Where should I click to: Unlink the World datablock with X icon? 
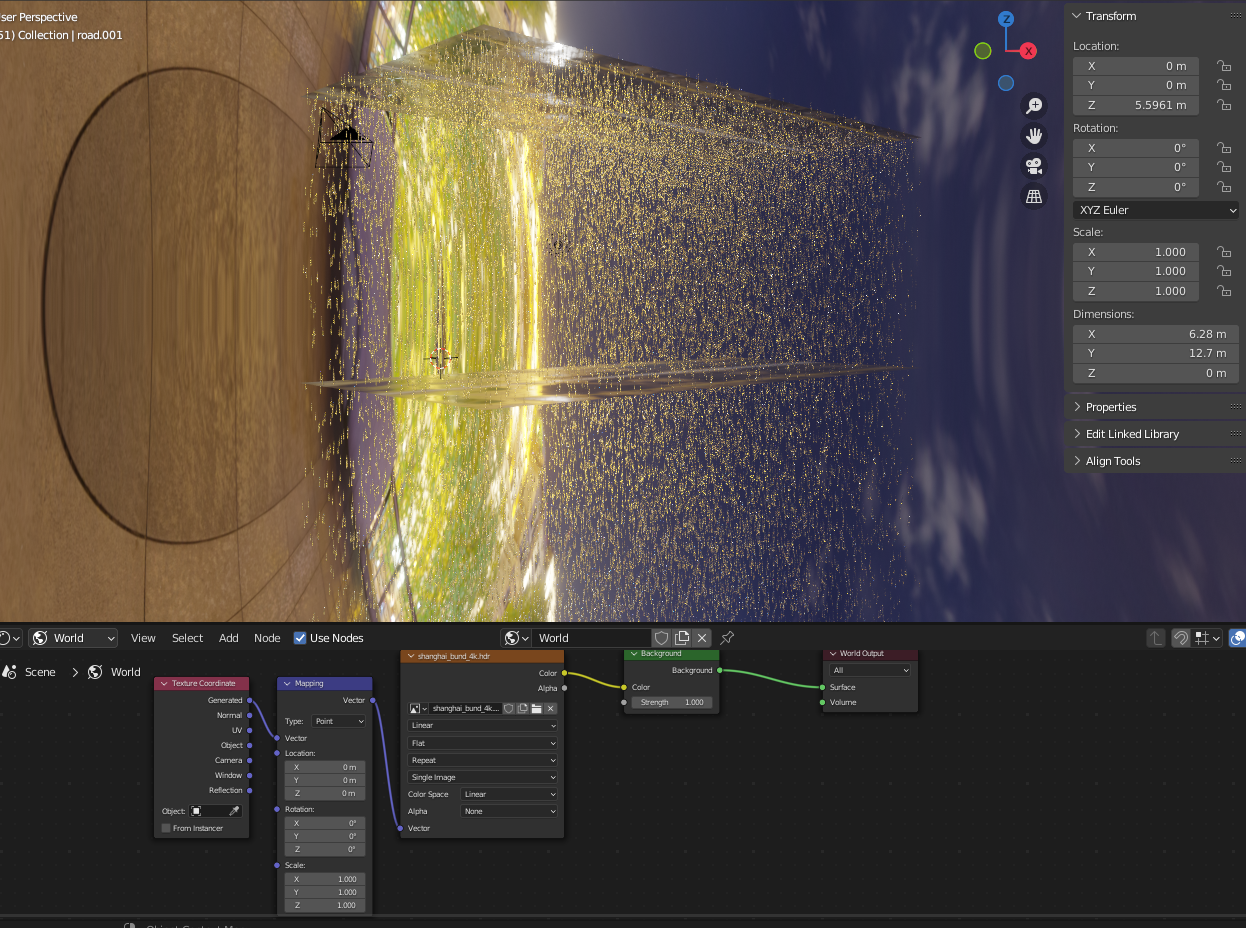[702, 638]
